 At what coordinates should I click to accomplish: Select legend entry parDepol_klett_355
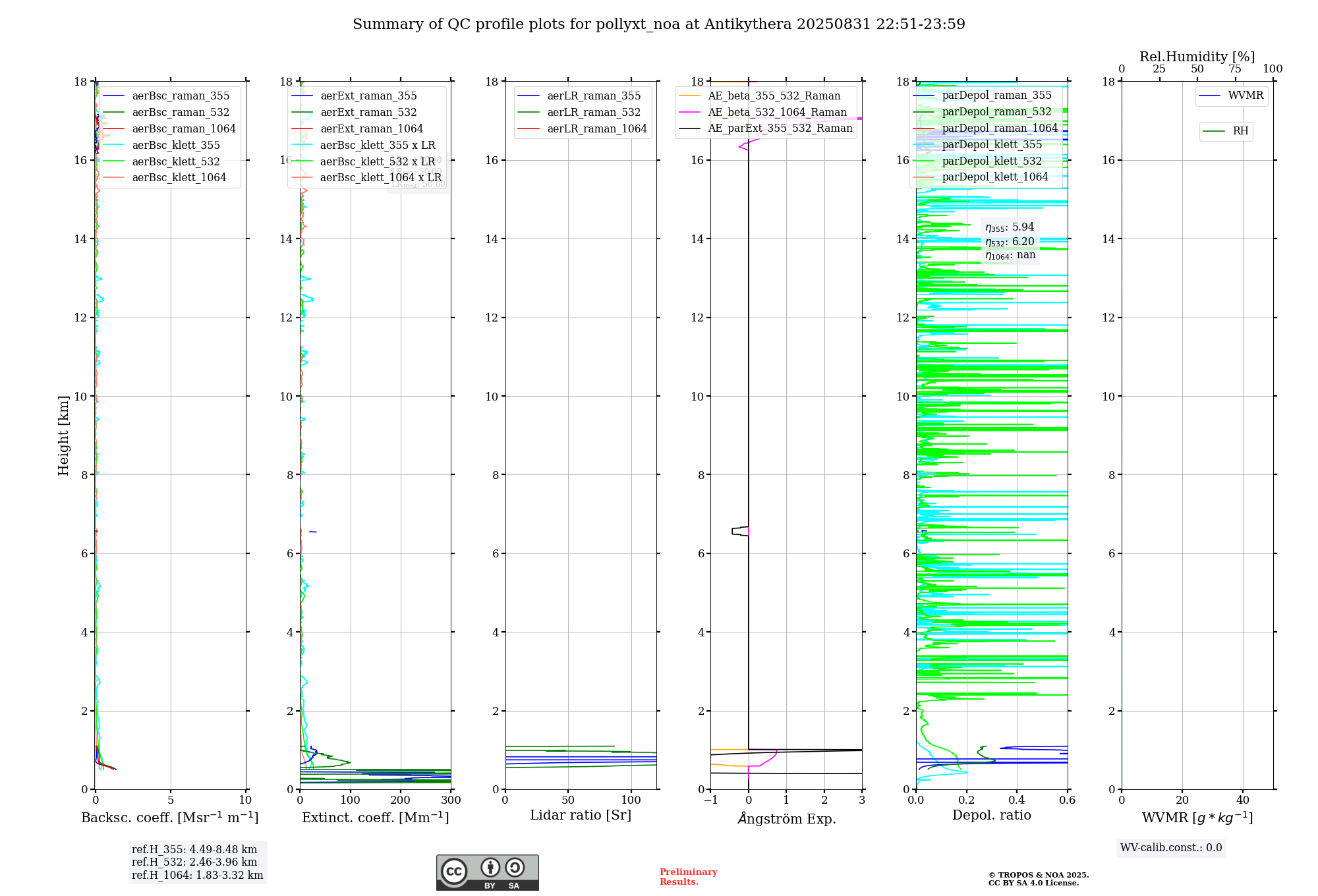978,145
